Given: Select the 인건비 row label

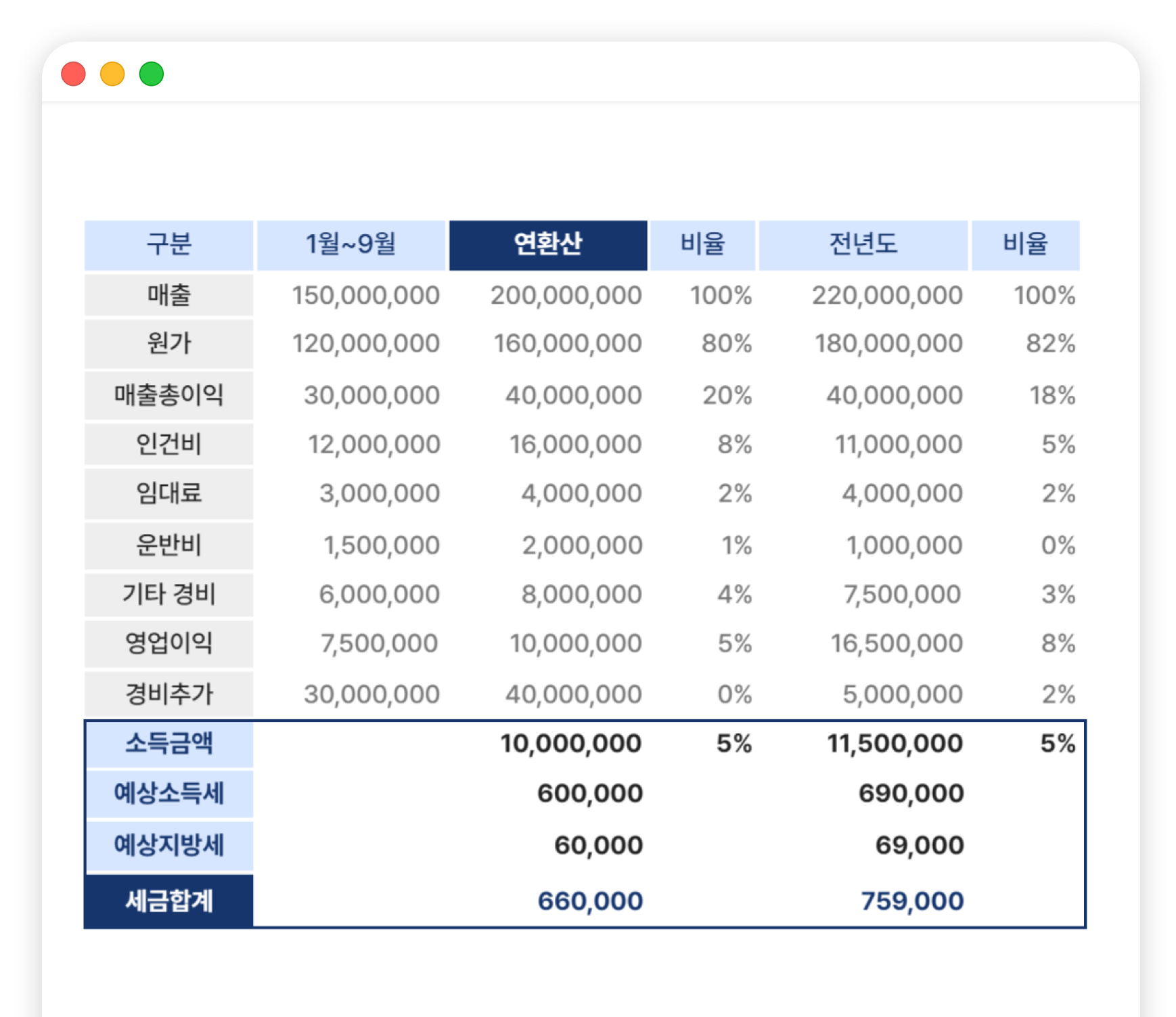Looking at the screenshot, I should [169, 445].
